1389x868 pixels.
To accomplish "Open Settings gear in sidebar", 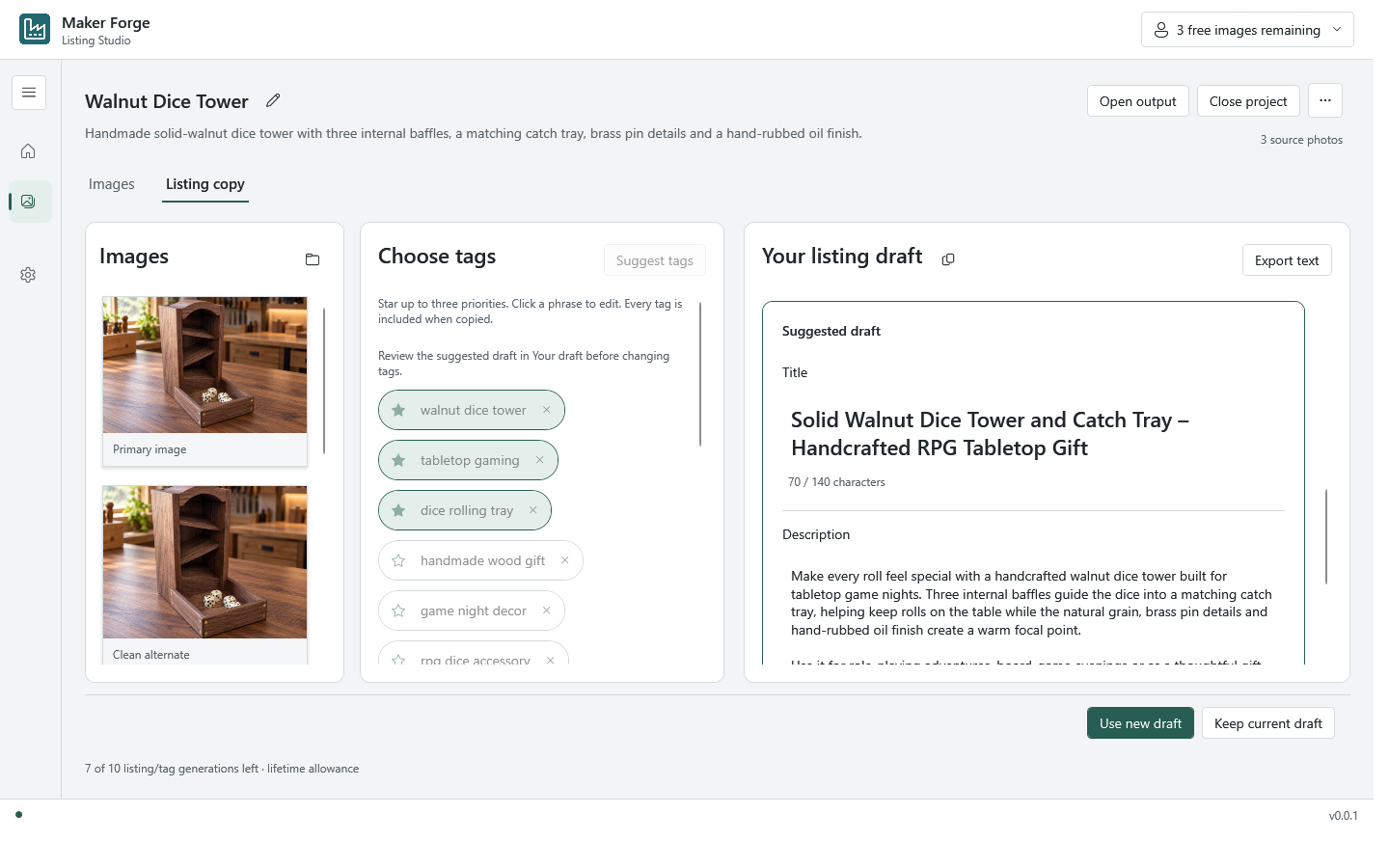I will tap(28, 275).
